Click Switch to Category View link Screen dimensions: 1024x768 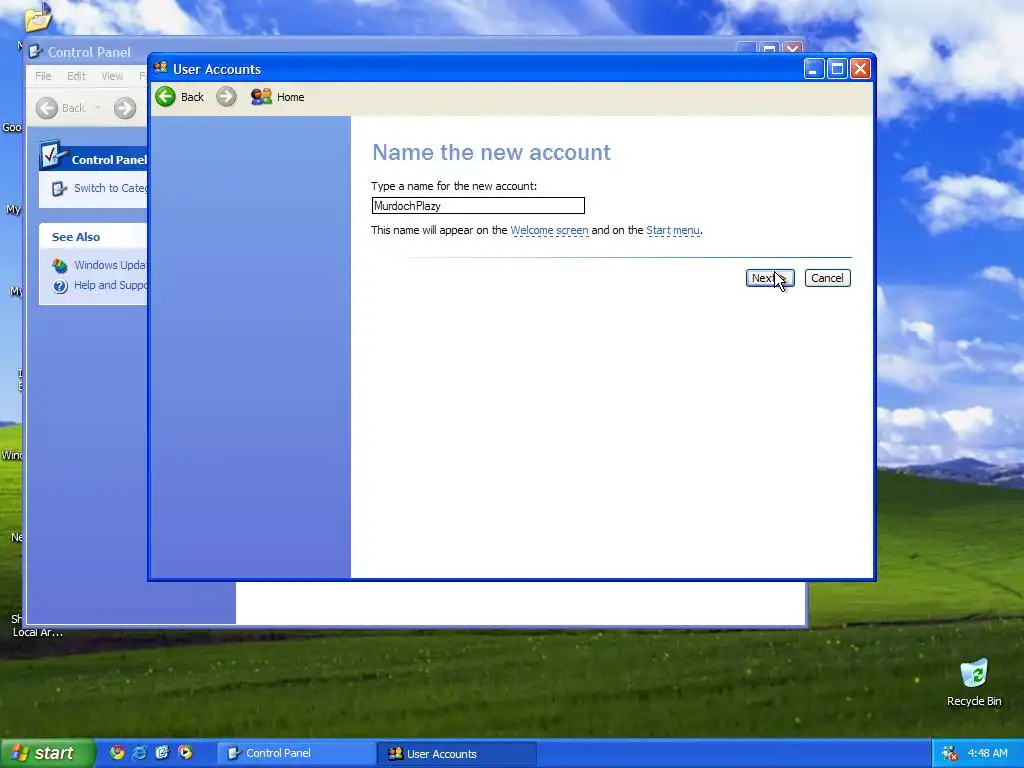[110, 188]
